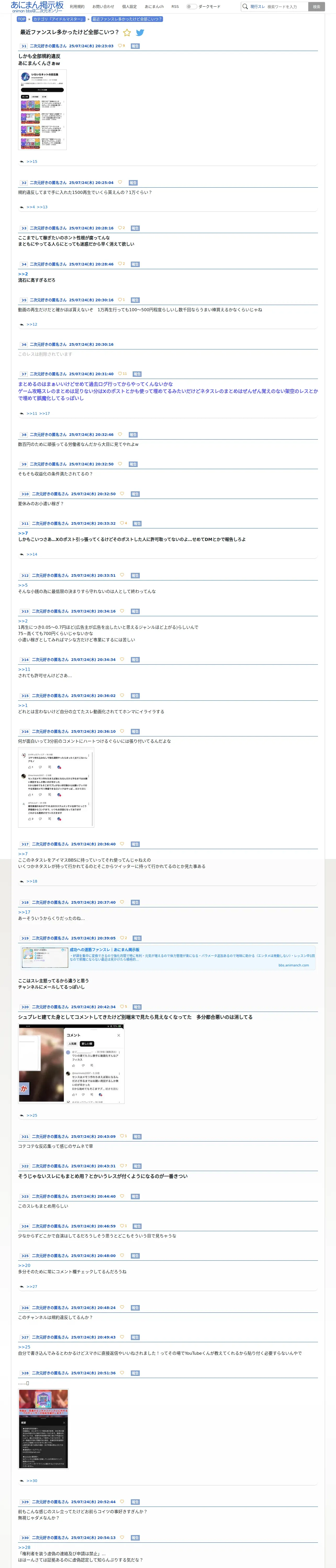The width and height of the screenshot is (336, 1568).
Task: Like post 8 with the heart icon
Action: pos(120,435)
